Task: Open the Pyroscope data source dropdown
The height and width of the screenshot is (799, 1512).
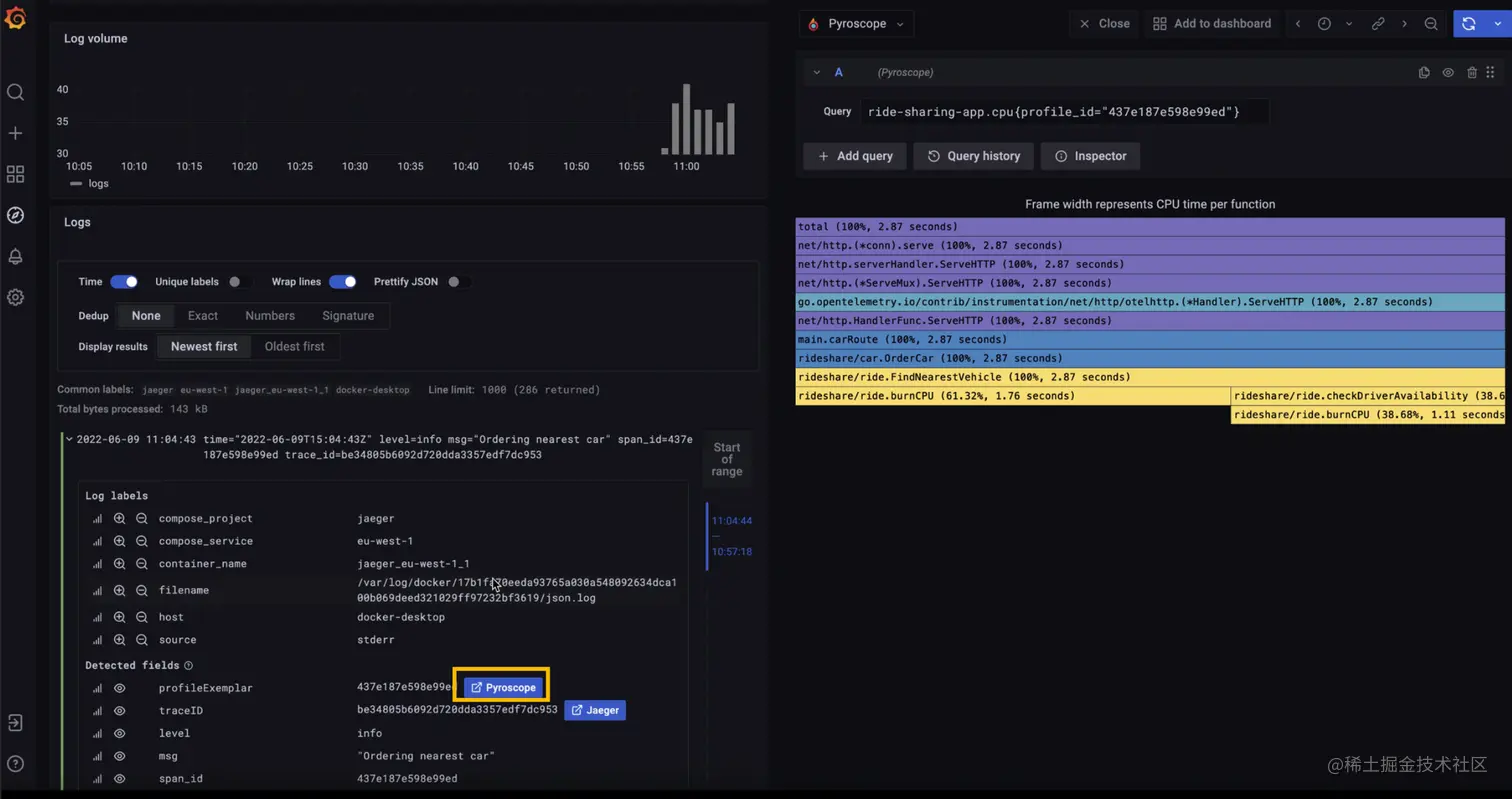Action: 856,24
